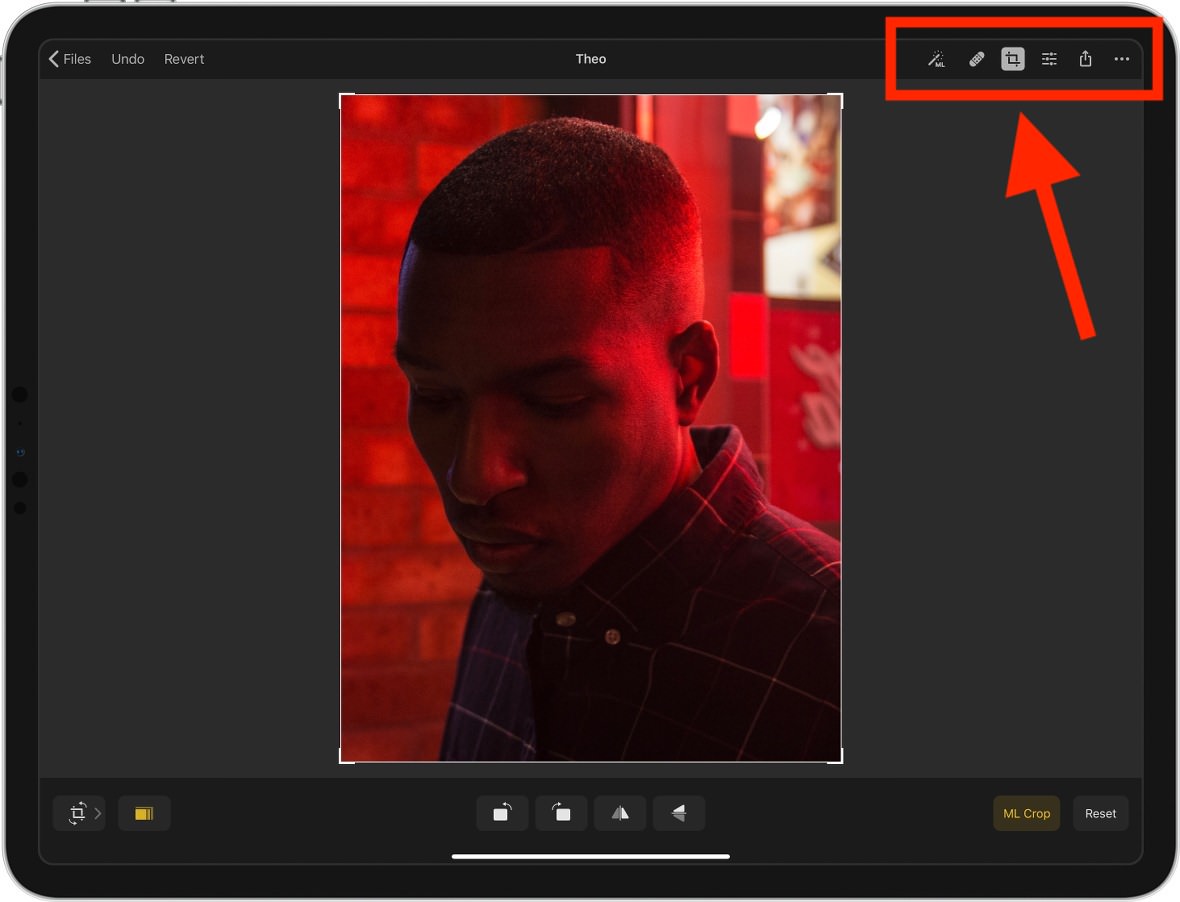Tap the Share export icon
Screen dimensions: 1180x902
pyautogui.click(x=1085, y=60)
